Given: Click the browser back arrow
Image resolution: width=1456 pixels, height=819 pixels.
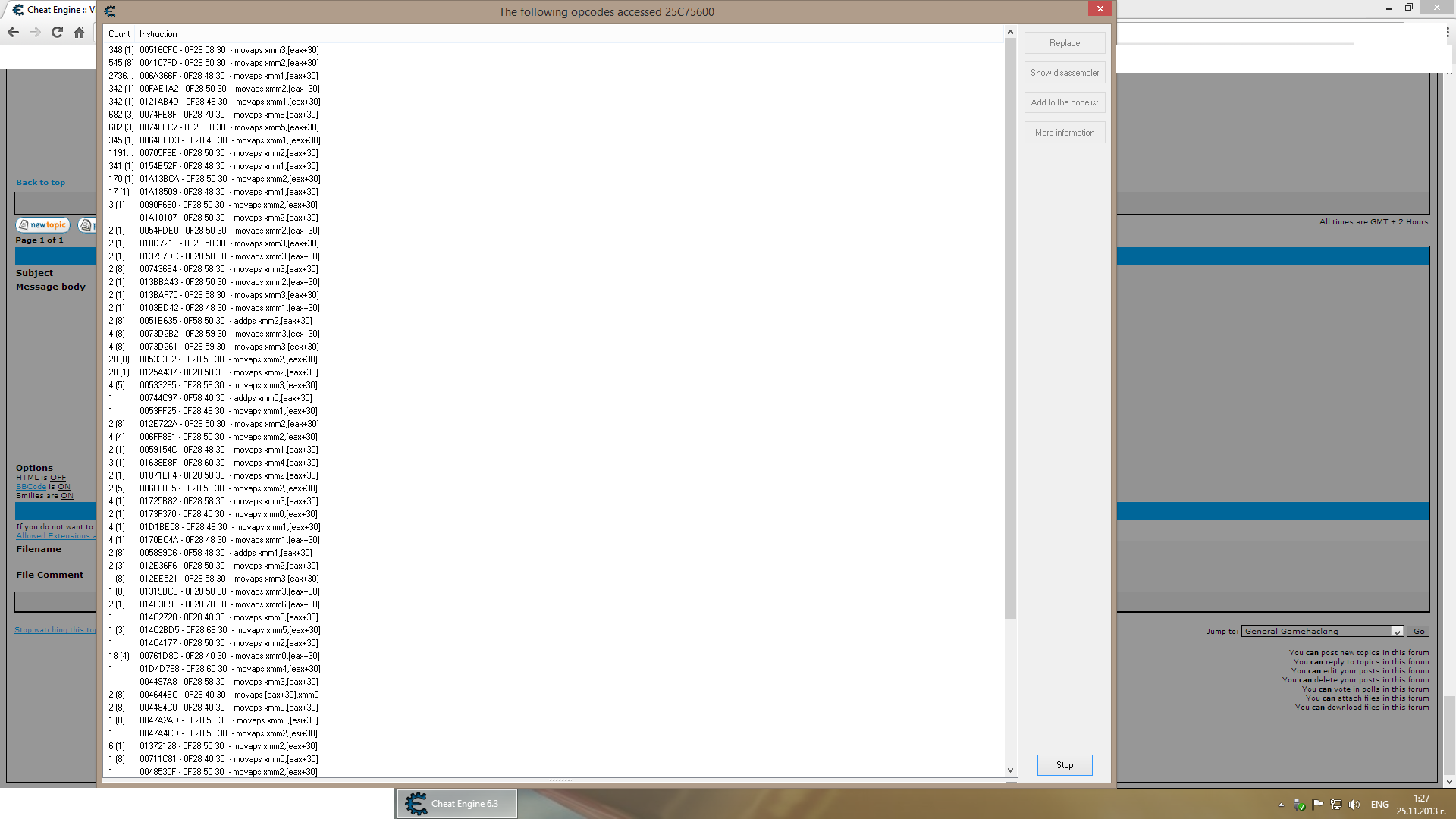Looking at the screenshot, I should click(13, 33).
